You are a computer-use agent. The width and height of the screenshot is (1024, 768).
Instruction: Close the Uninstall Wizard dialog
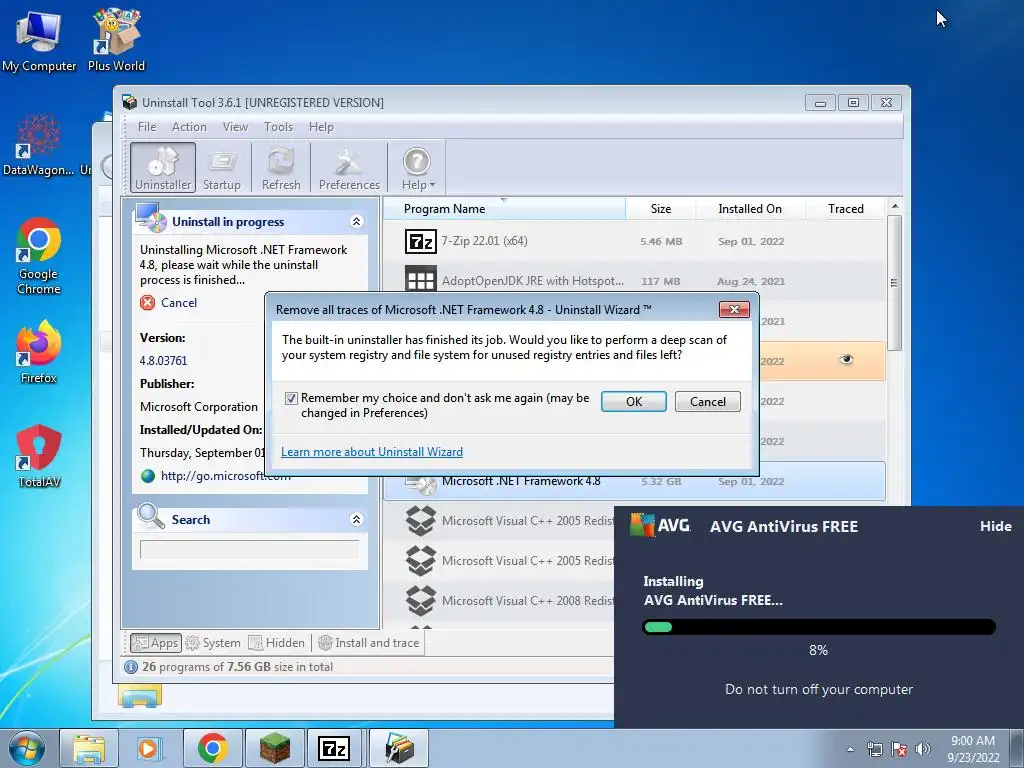click(x=734, y=310)
